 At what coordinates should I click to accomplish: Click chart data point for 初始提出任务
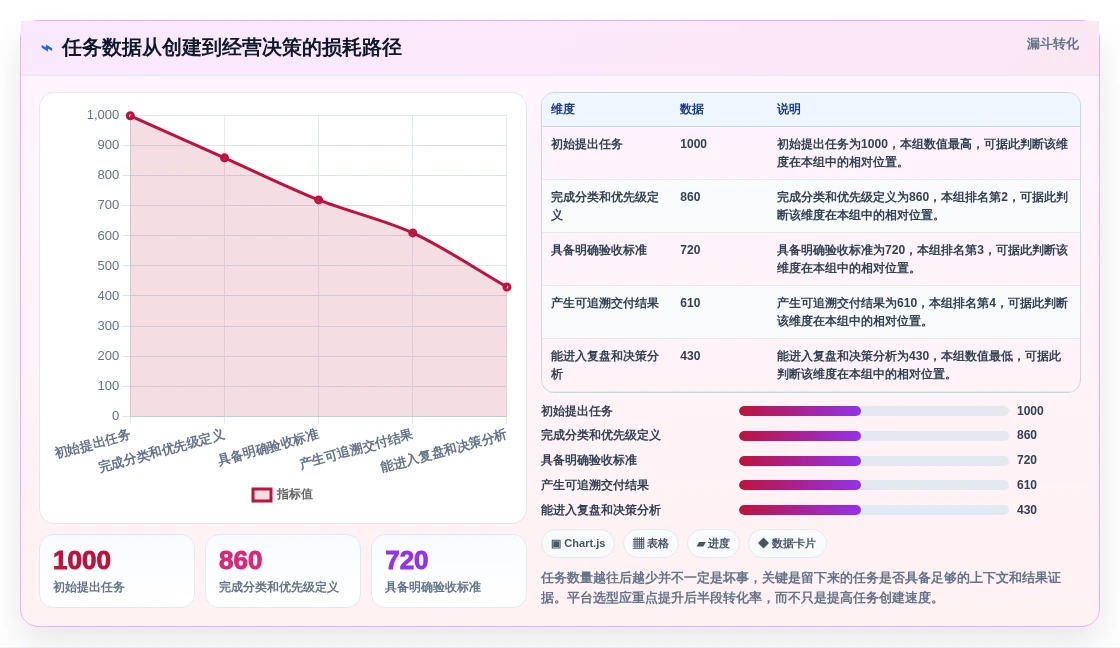(131, 116)
